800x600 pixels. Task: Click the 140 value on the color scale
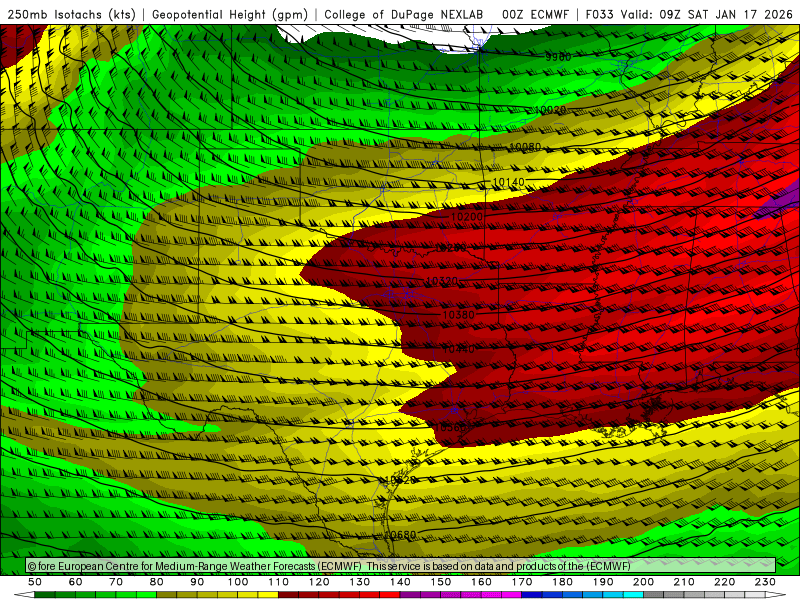[400, 582]
